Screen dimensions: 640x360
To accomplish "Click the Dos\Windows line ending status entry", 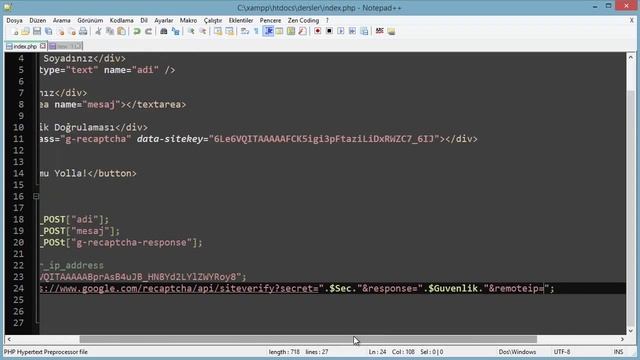I will point(517,352).
